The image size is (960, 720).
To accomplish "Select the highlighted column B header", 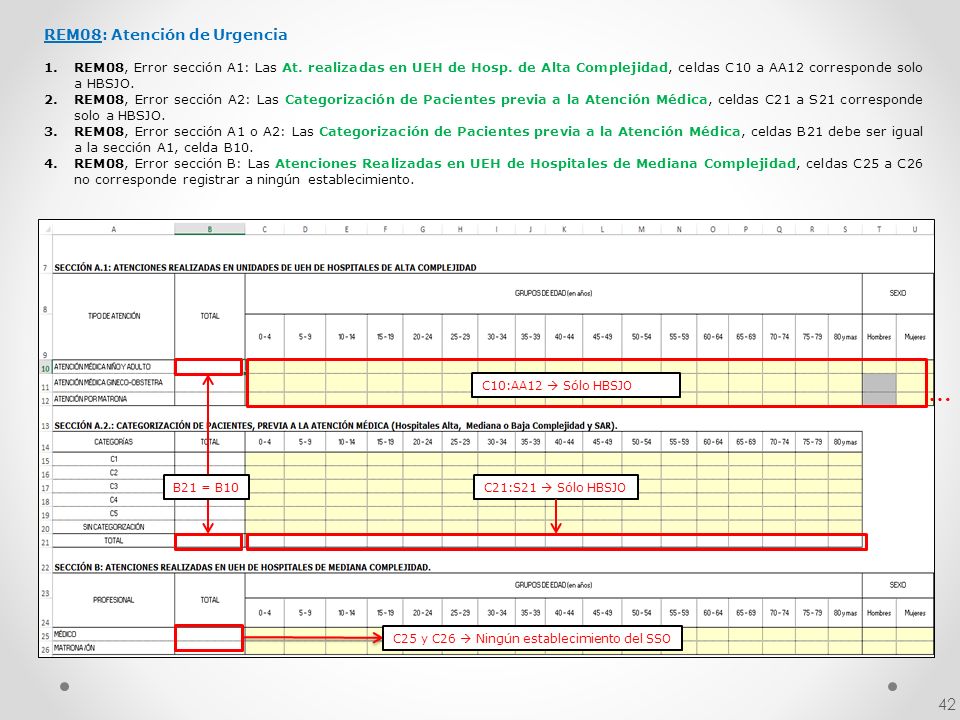I will (209, 230).
